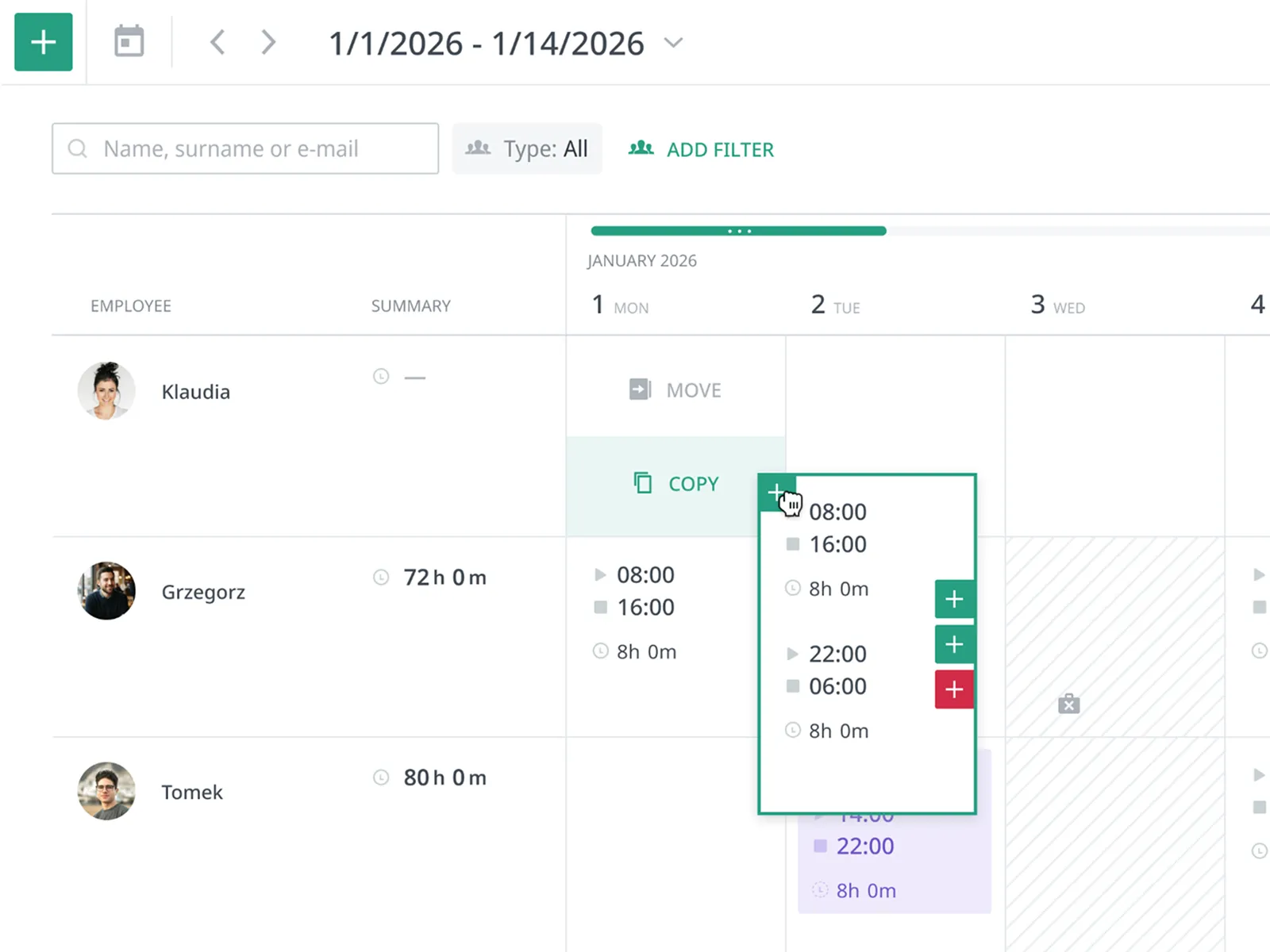Click the green add button in the top bar
The height and width of the screenshot is (952, 1270).
44,42
